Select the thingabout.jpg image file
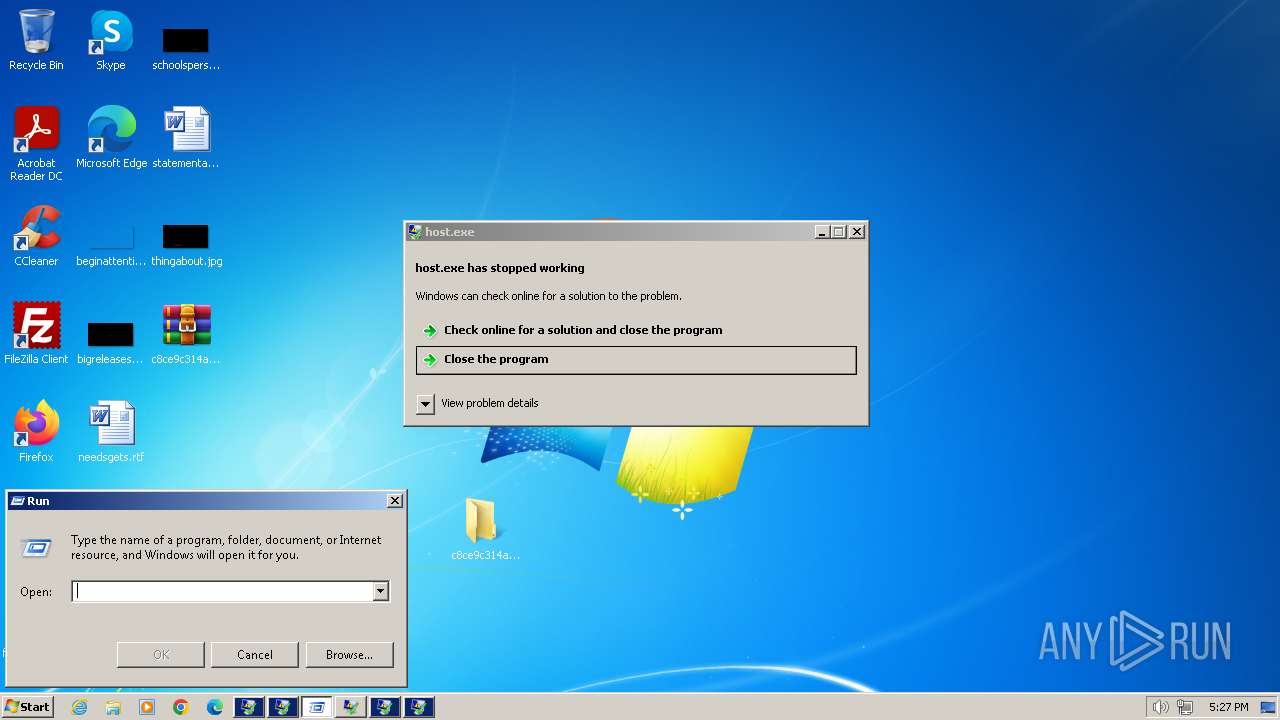The height and width of the screenshot is (720, 1280). (x=186, y=245)
